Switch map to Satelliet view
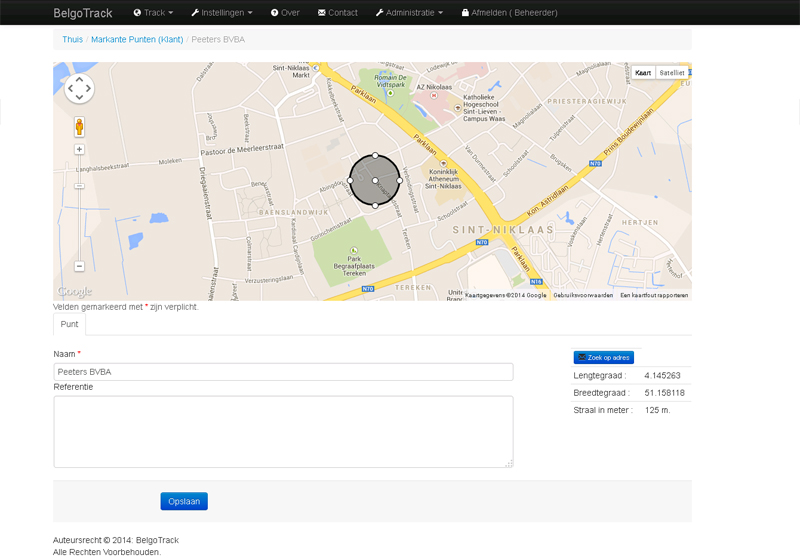Screen dimensions: 800x558 click(x=671, y=73)
